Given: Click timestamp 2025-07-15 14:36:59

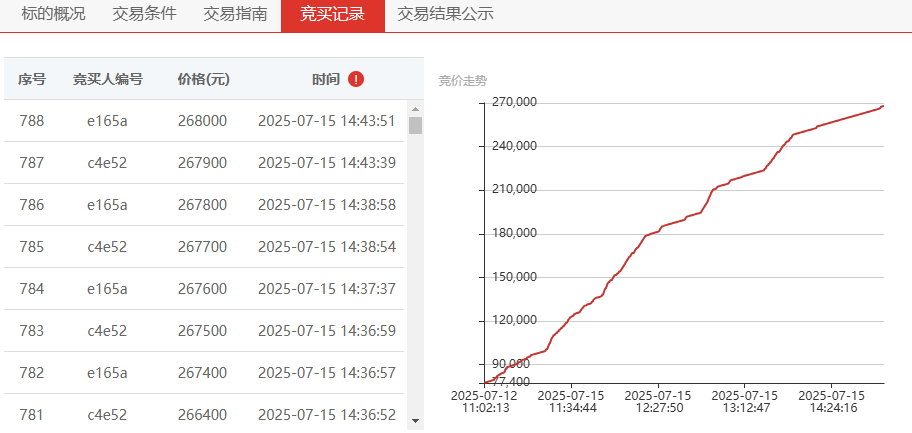Looking at the screenshot, I should click(327, 331).
